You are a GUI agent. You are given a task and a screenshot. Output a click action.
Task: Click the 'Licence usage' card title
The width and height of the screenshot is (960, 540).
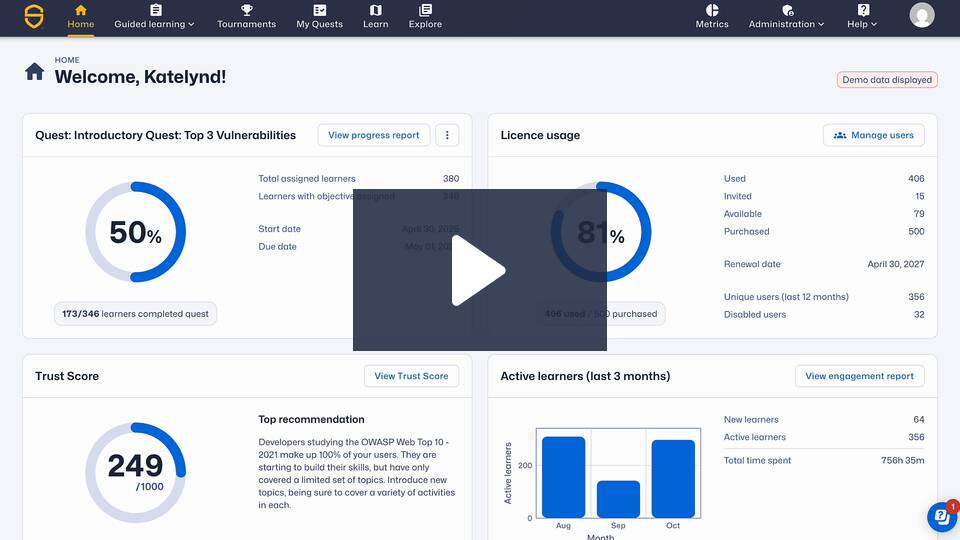coord(540,135)
